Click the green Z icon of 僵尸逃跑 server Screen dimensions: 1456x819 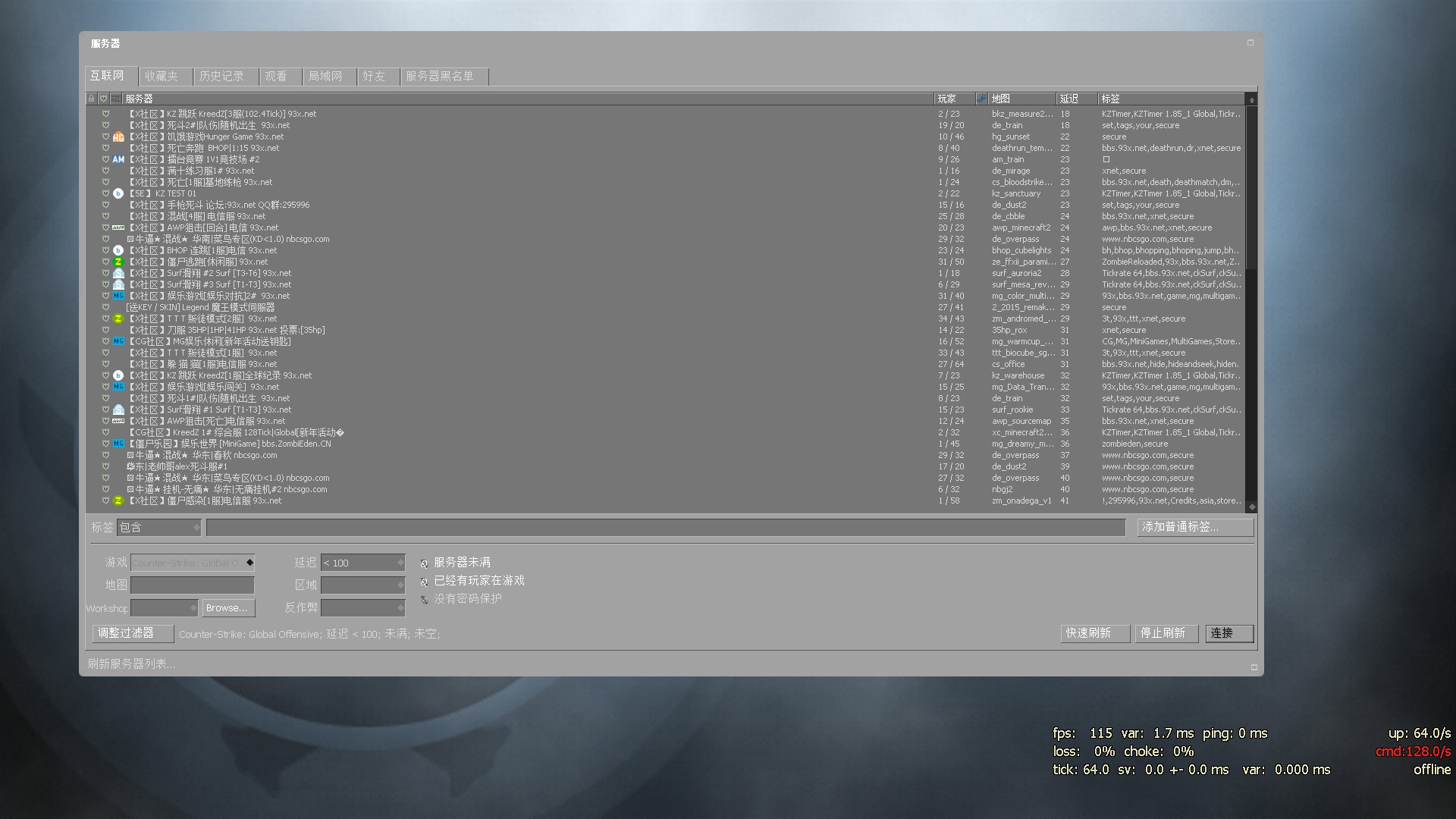click(x=118, y=262)
